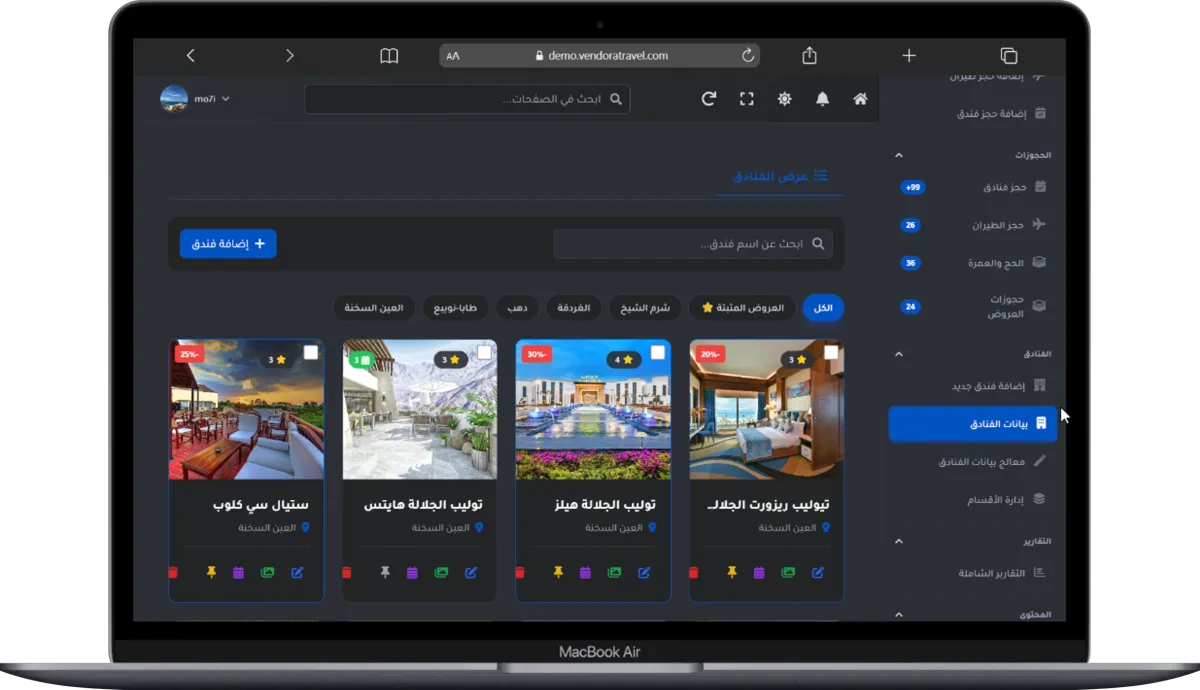
Task: Tick the checkbox on توليب الجلالة هيلز card
Action: pos(658,353)
